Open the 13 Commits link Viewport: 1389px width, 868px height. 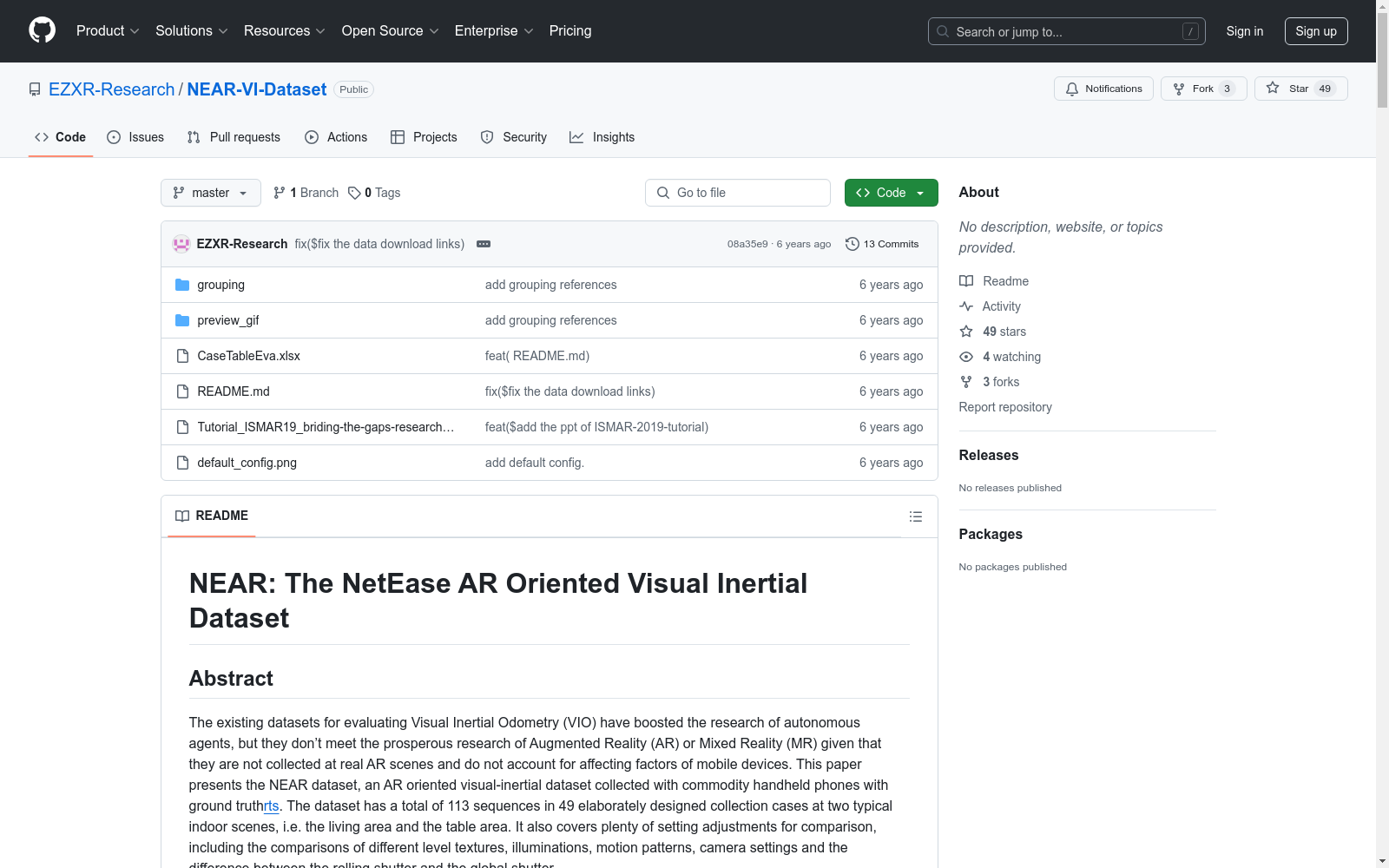tap(882, 244)
